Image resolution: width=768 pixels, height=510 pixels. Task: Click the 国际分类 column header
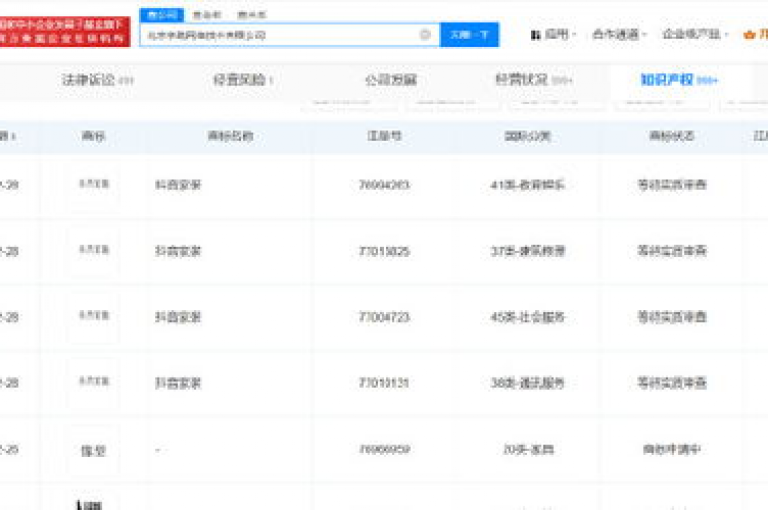(x=528, y=136)
